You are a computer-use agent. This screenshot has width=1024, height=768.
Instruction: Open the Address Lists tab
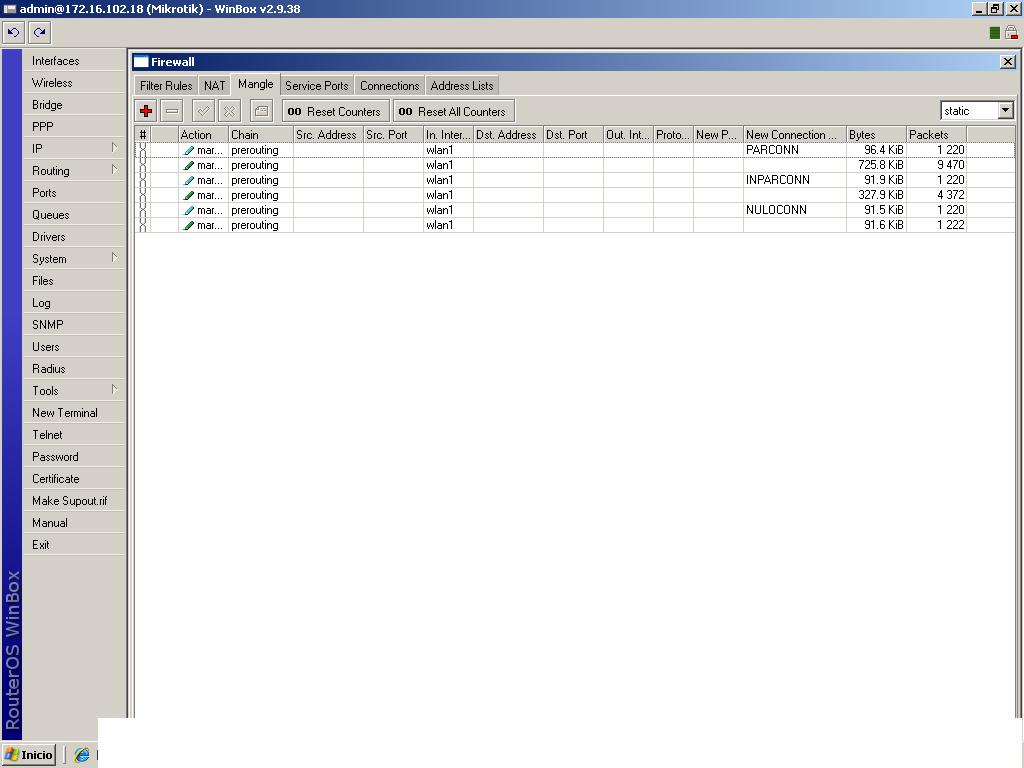pyautogui.click(x=462, y=86)
